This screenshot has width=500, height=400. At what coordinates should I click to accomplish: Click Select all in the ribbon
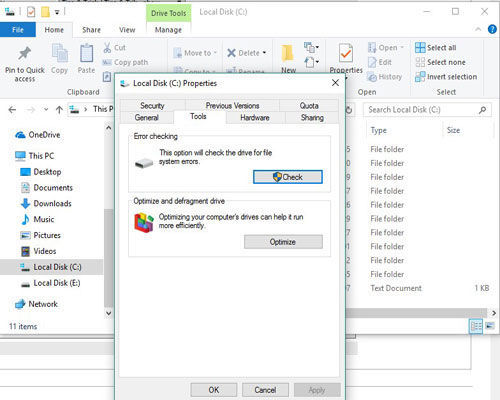click(436, 48)
